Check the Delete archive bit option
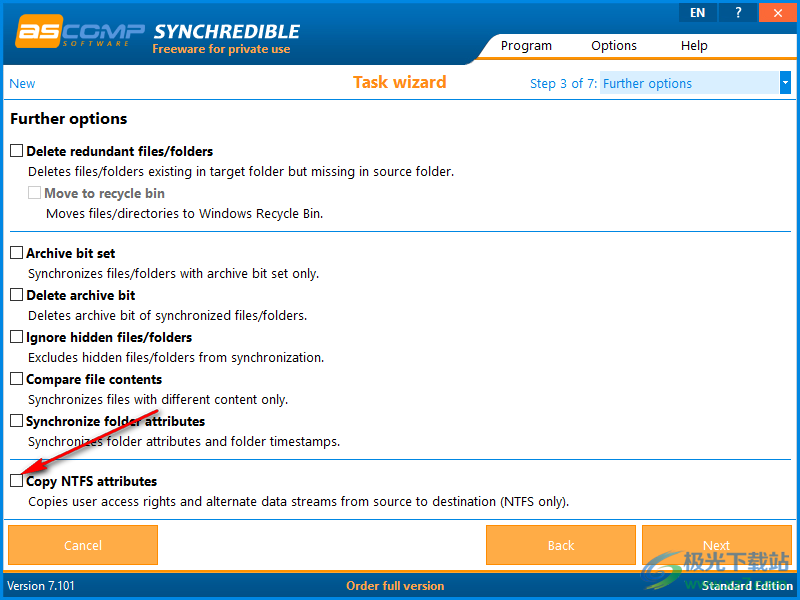800x600 pixels. [16, 295]
